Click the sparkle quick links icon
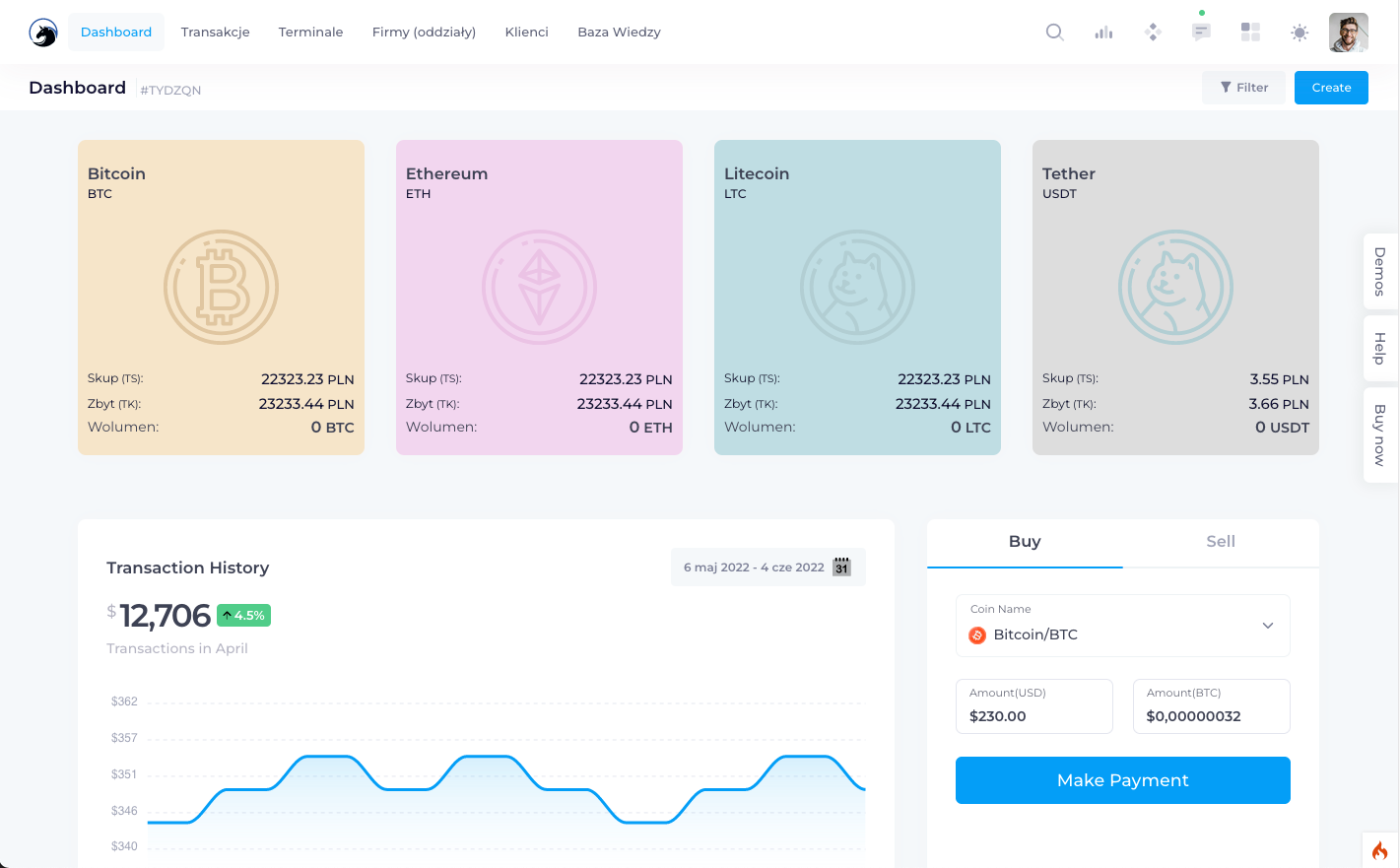 coord(1153,33)
